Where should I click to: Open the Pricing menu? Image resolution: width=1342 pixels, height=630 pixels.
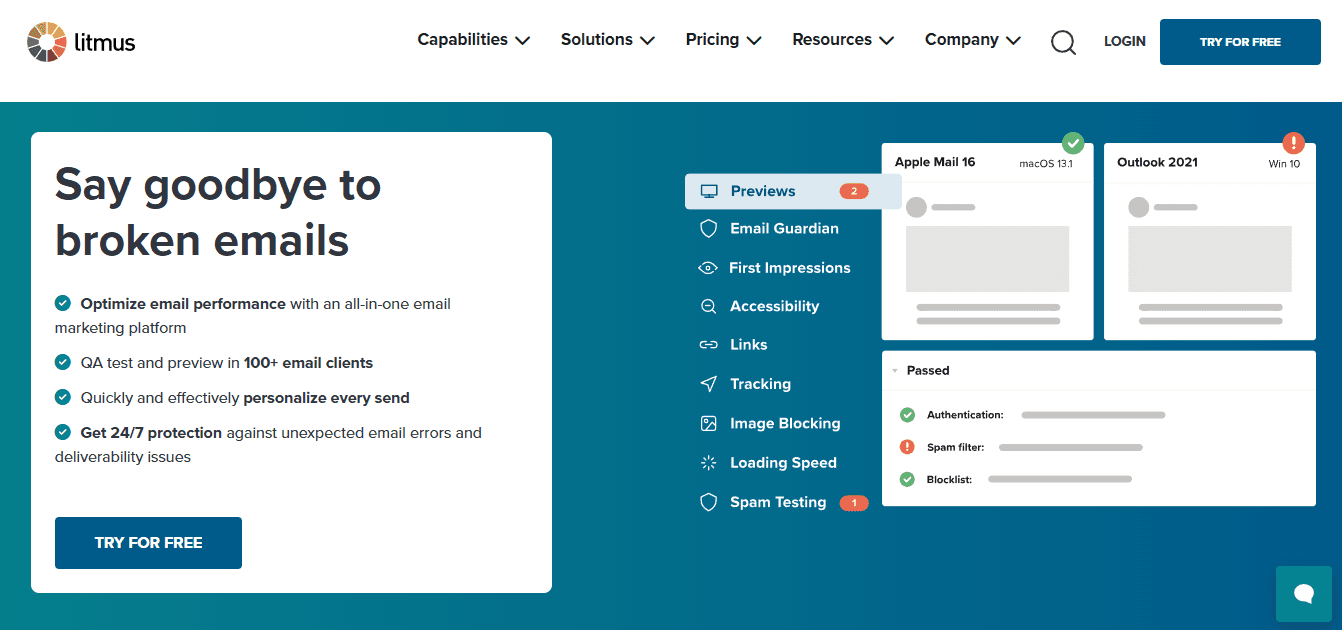723,40
